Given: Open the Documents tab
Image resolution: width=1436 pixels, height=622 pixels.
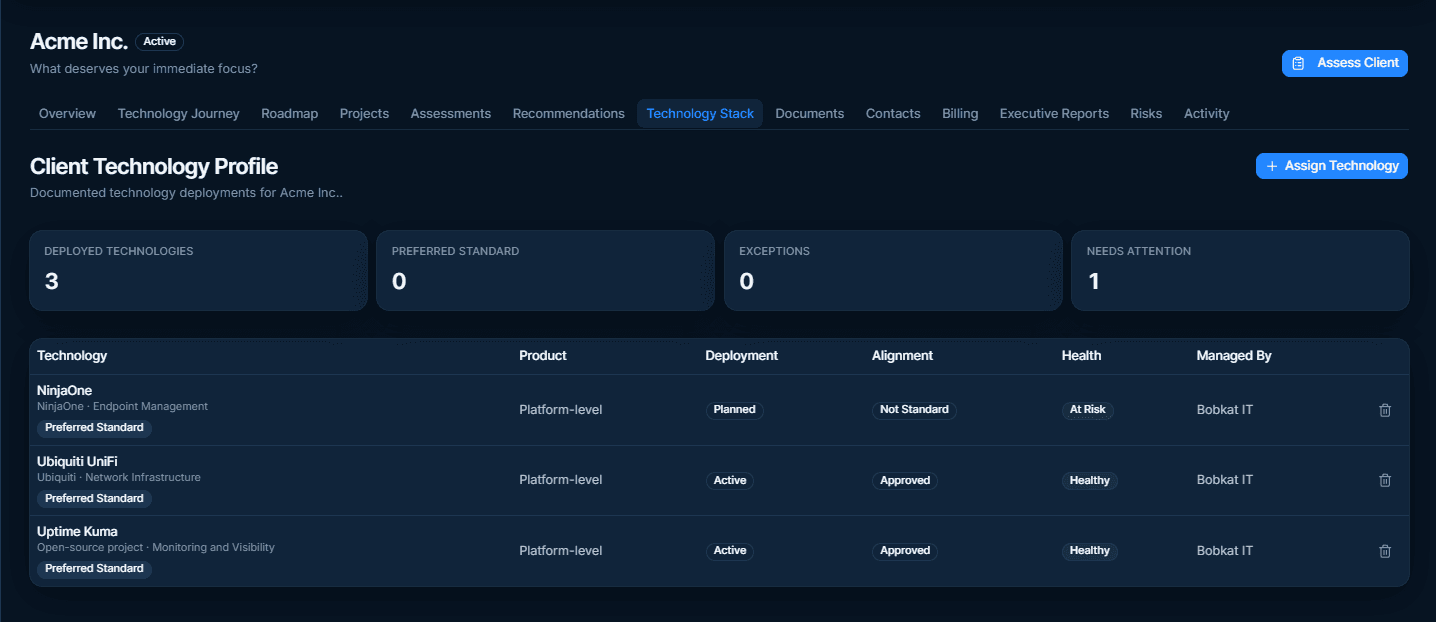Looking at the screenshot, I should coord(810,114).
